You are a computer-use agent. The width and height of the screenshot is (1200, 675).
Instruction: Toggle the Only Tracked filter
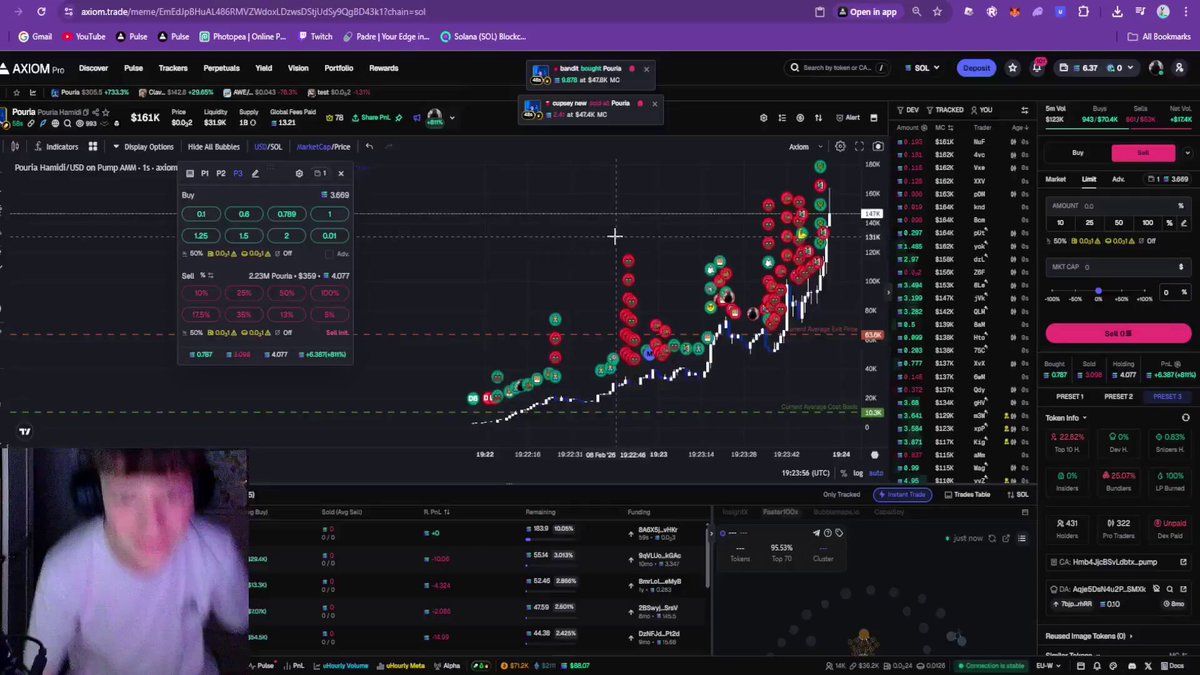coord(842,494)
